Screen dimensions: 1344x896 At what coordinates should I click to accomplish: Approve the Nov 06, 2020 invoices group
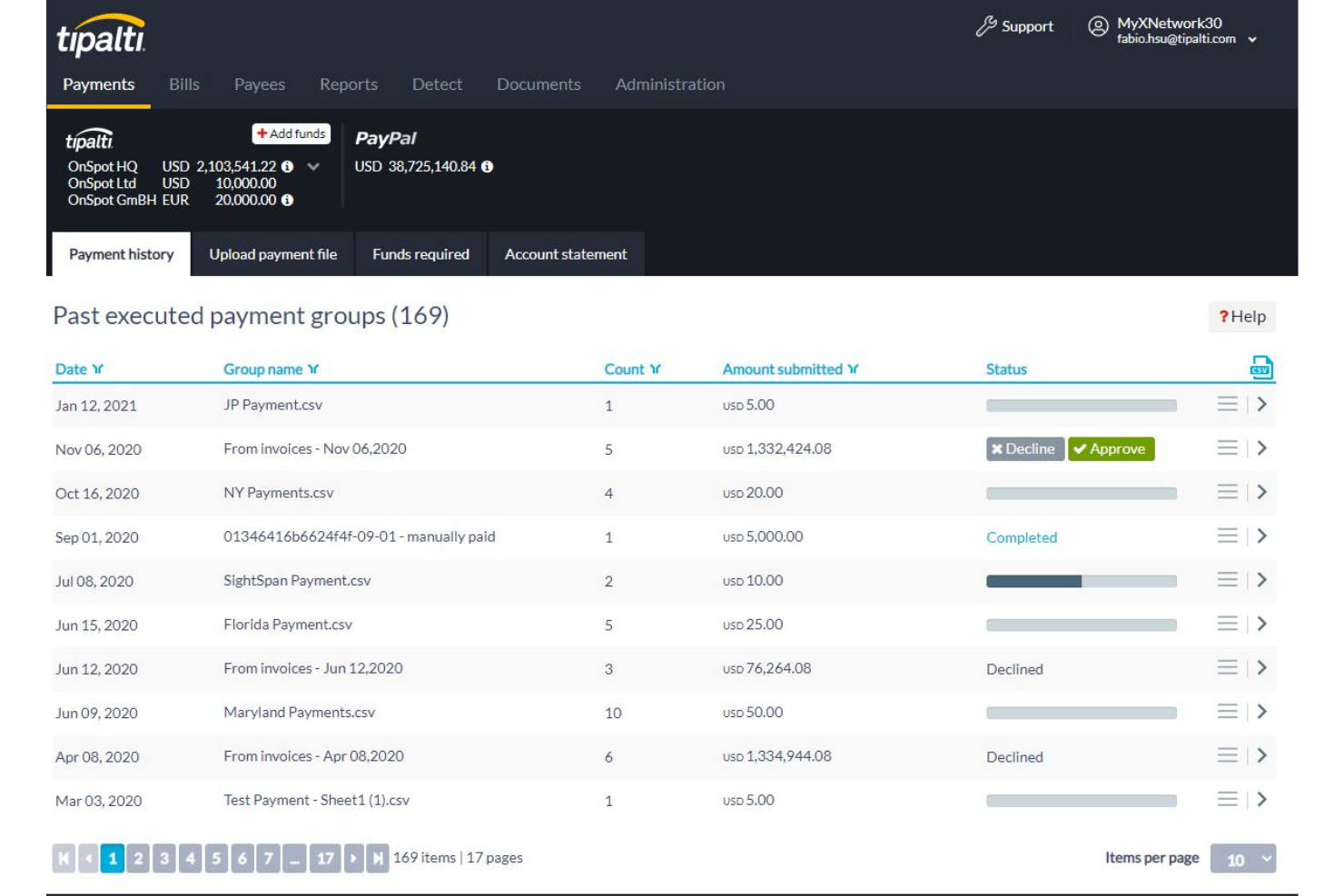pos(1111,448)
